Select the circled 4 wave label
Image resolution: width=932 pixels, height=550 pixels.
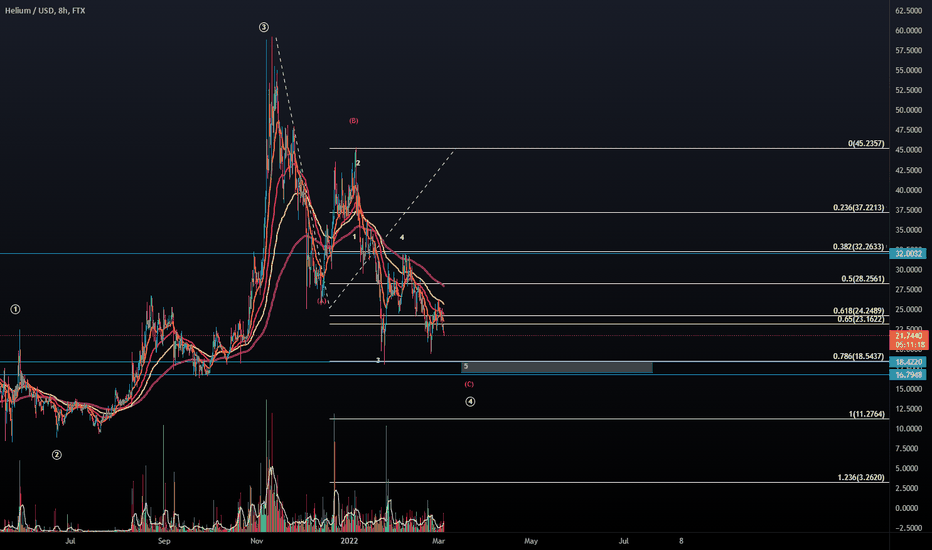point(470,402)
